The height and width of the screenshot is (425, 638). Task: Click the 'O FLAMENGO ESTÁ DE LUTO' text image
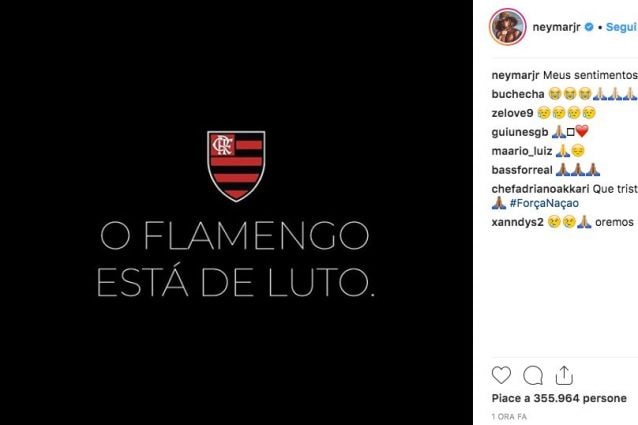235,259
